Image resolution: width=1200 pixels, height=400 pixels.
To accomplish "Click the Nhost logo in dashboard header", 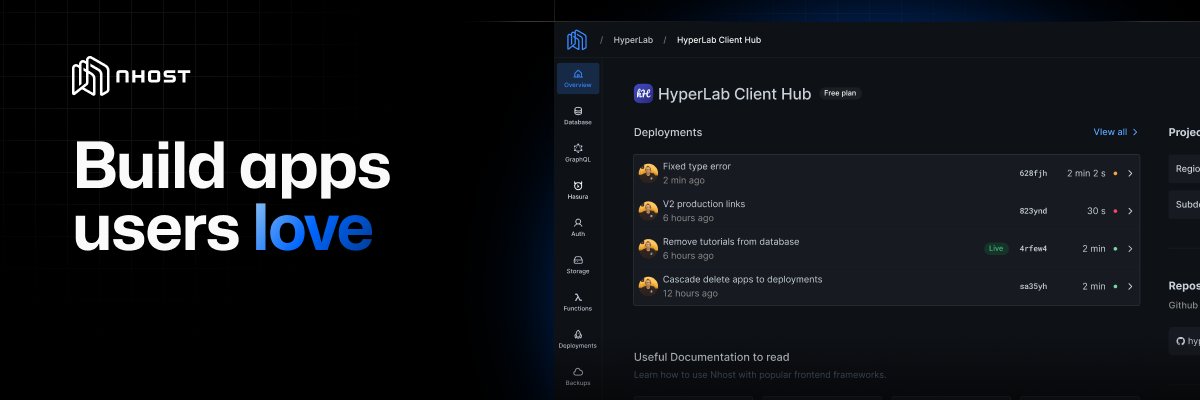I will click(x=576, y=40).
